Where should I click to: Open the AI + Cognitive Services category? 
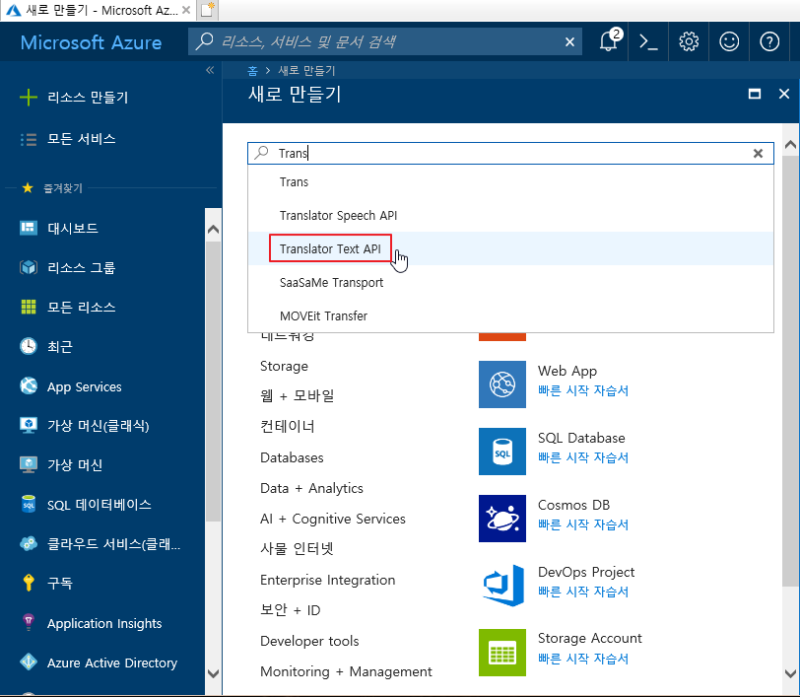click(x=333, y=518)
